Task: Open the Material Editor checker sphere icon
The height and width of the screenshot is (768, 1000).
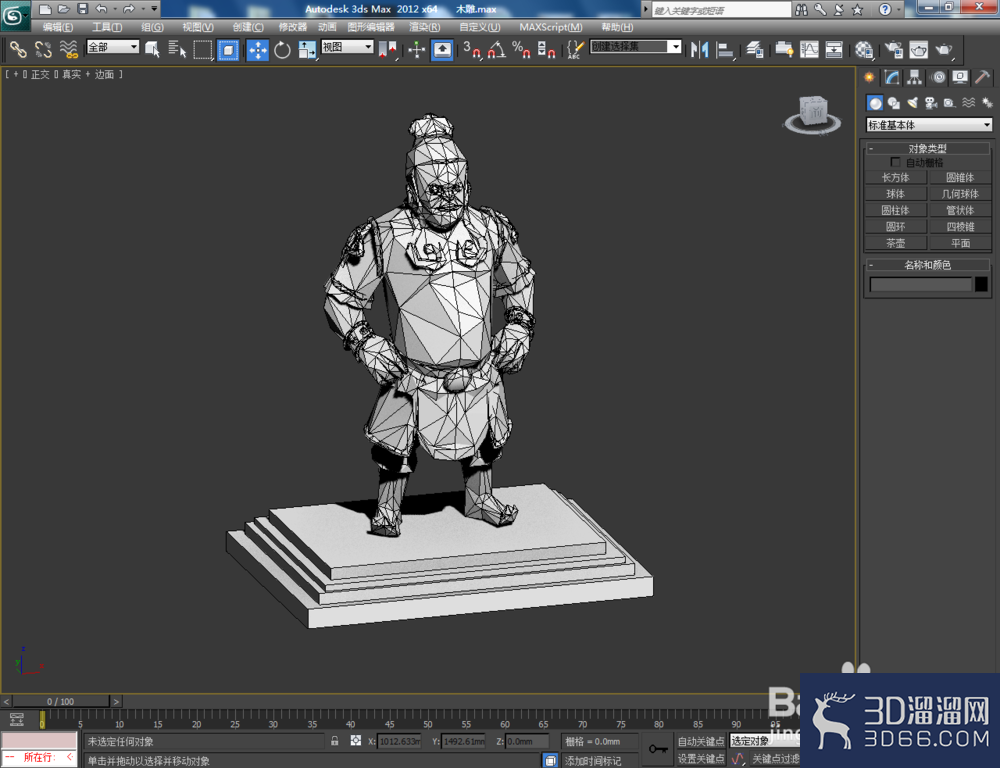Action: (x=864, y=49)
